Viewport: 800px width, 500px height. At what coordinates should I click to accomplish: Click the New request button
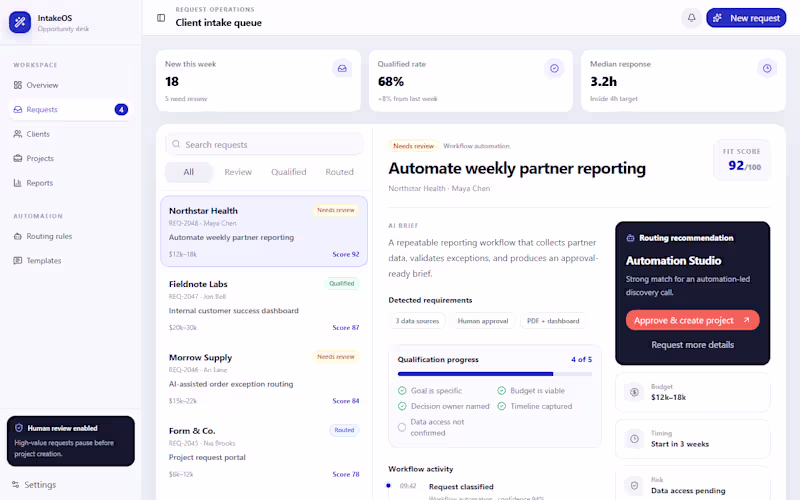point(746,18)
